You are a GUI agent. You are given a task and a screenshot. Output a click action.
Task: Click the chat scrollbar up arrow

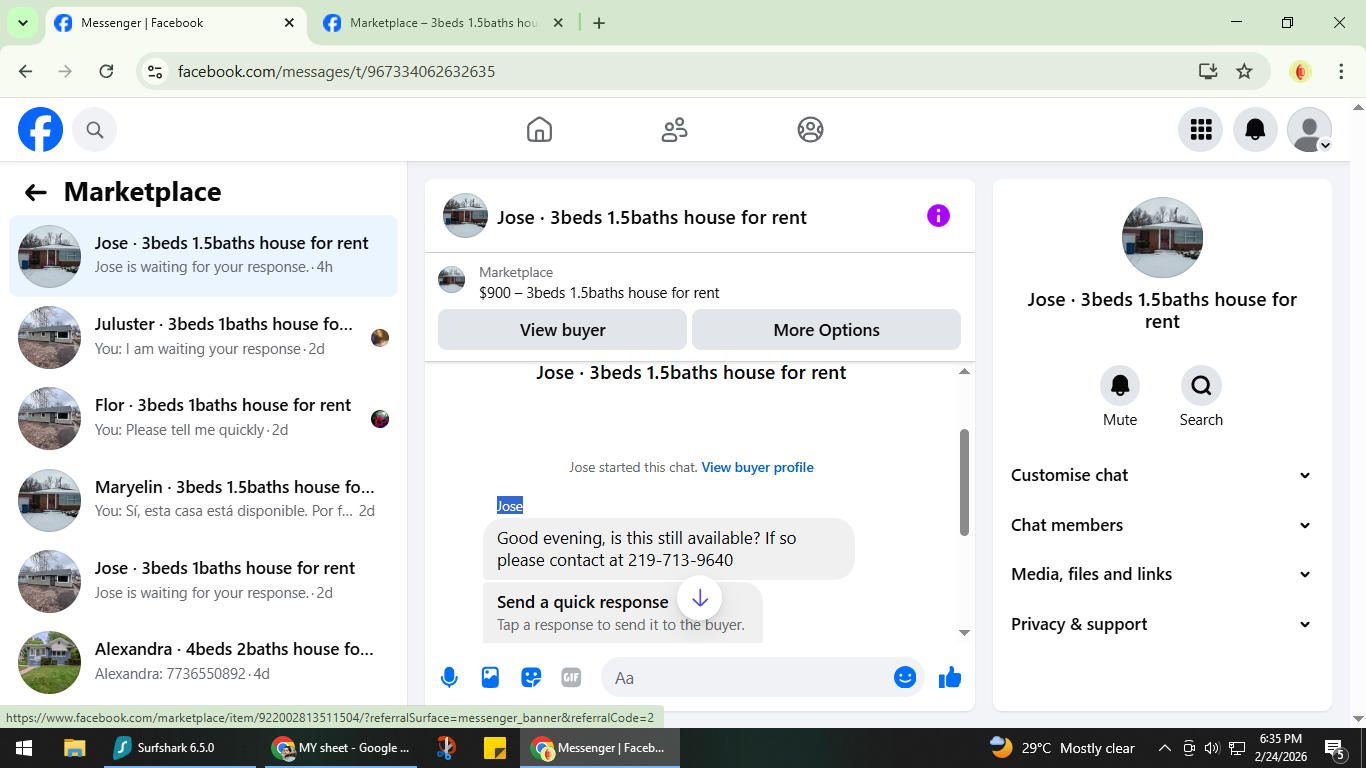[964, 371]
